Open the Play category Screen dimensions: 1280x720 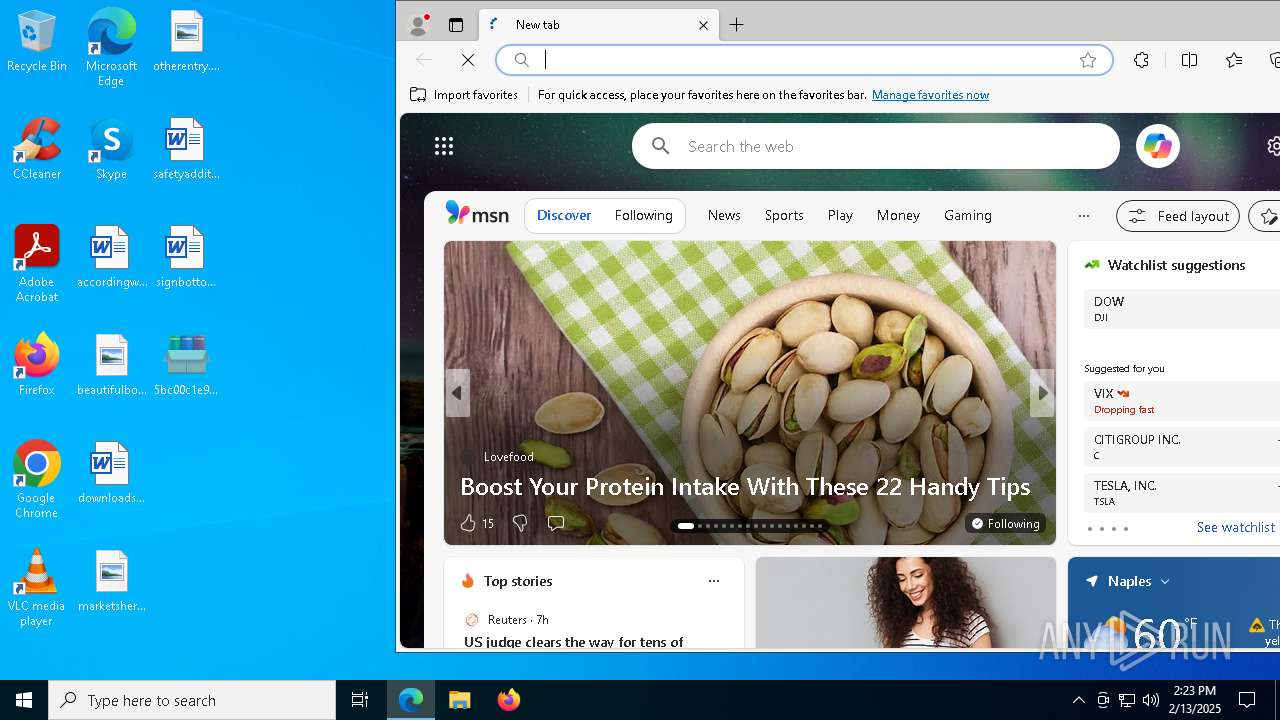[840, 215]
